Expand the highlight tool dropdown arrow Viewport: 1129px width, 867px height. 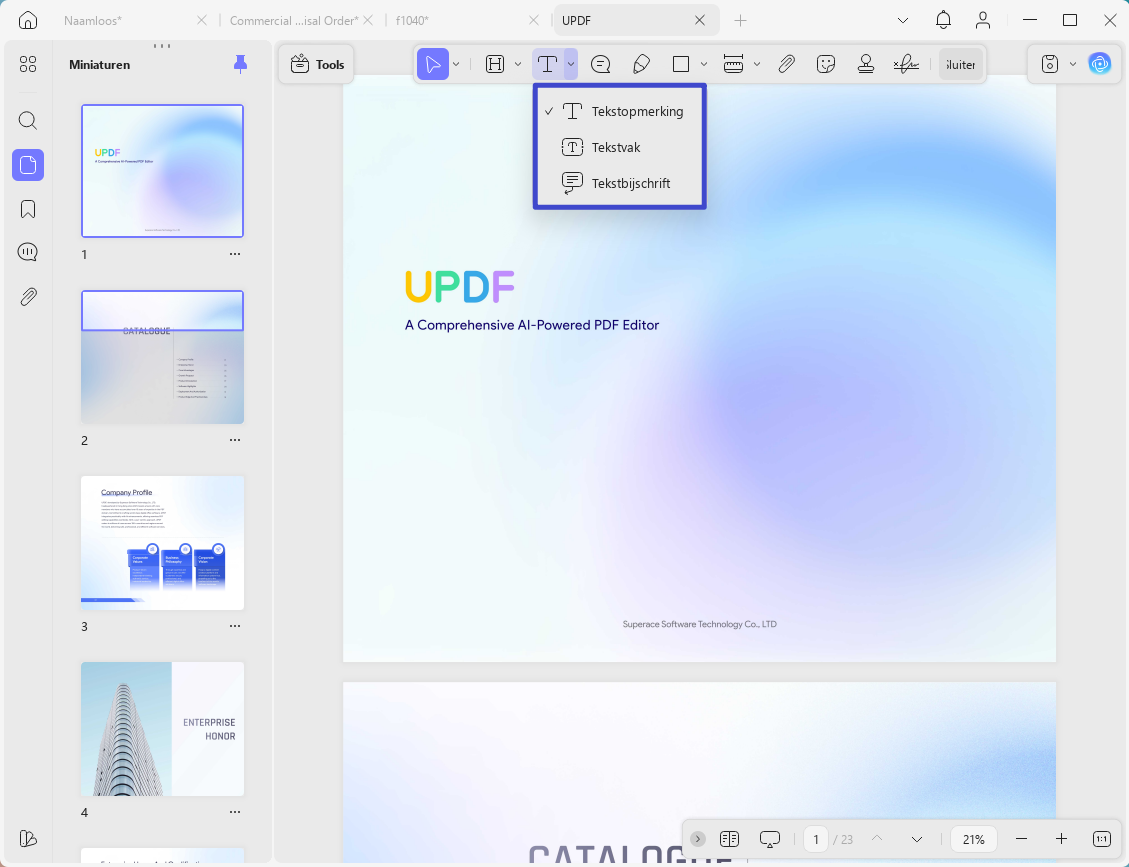pos(518,64)
